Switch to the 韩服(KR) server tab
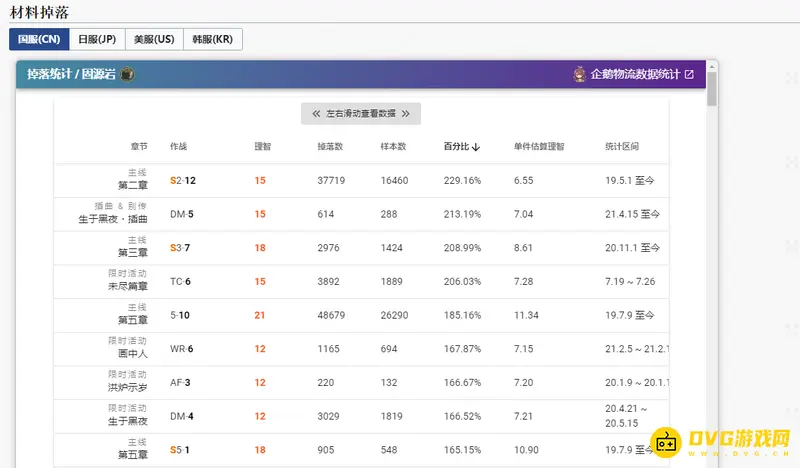Image resolution: width=800 pixels, height=468 pixels. 213,39
